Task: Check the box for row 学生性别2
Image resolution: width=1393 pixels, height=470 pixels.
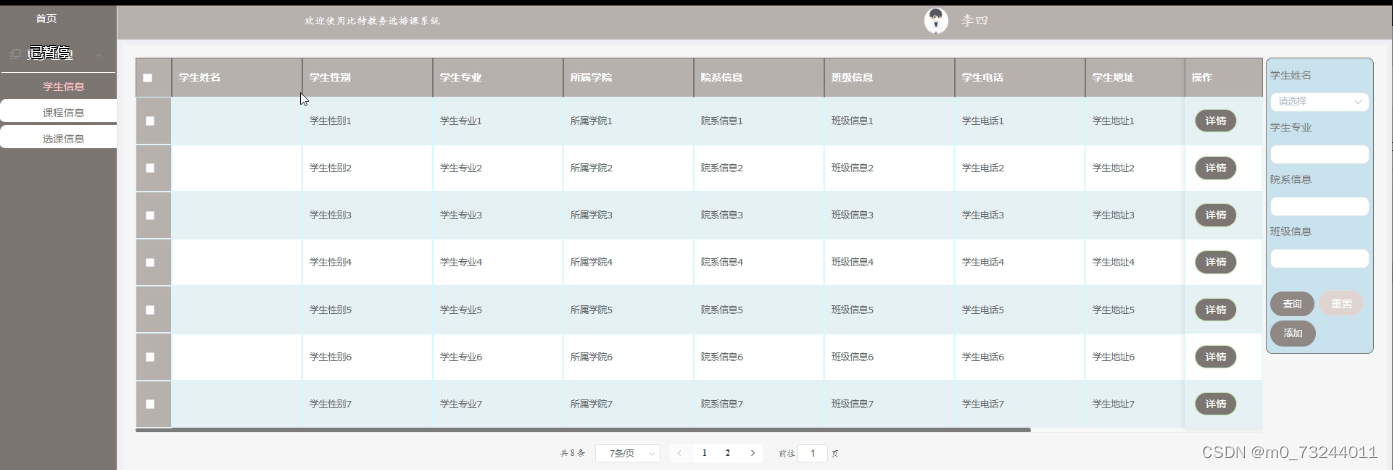Action: pos(150,168)
